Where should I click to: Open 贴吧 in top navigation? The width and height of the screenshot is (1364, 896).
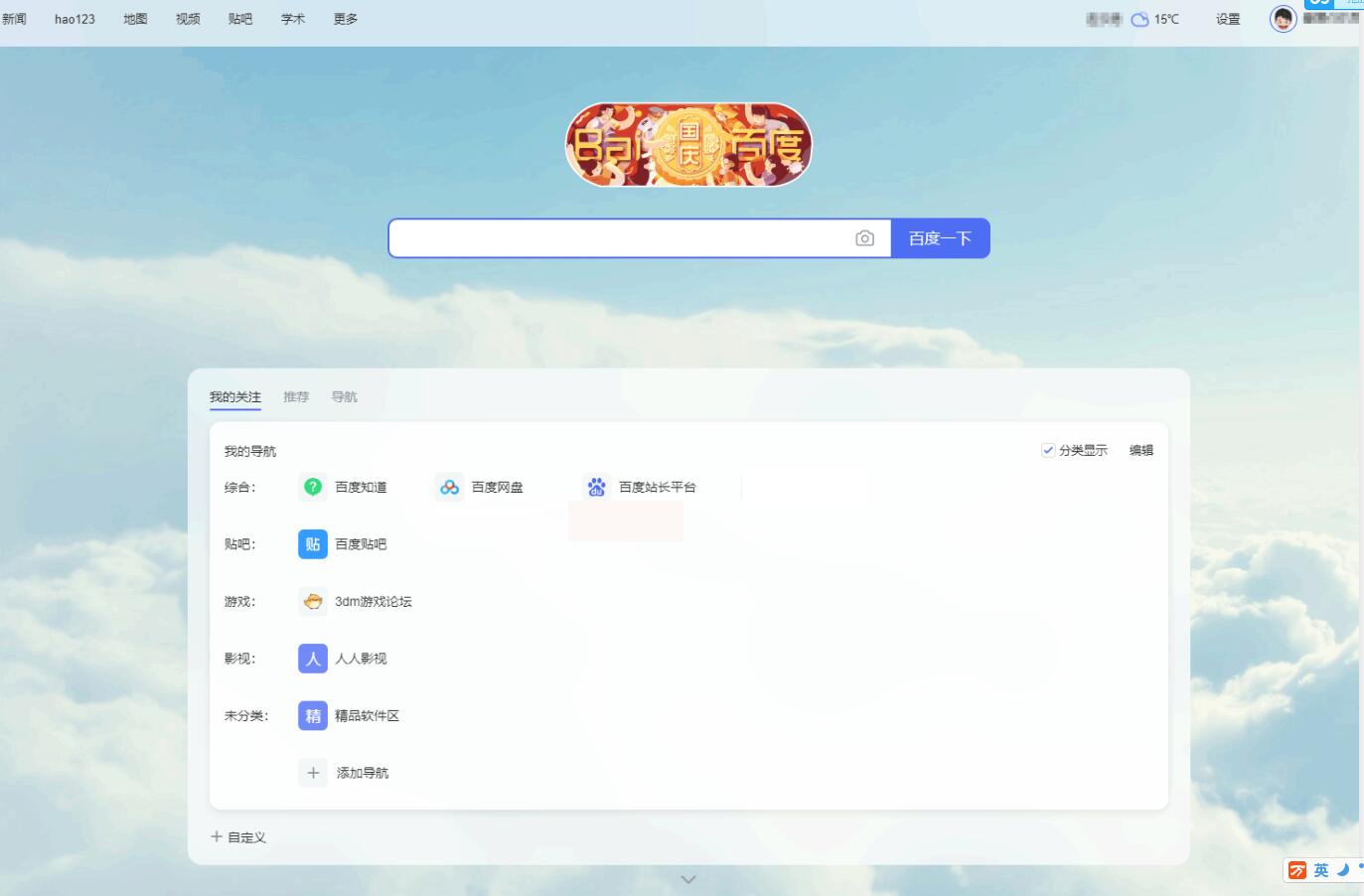tap(240, 19)
